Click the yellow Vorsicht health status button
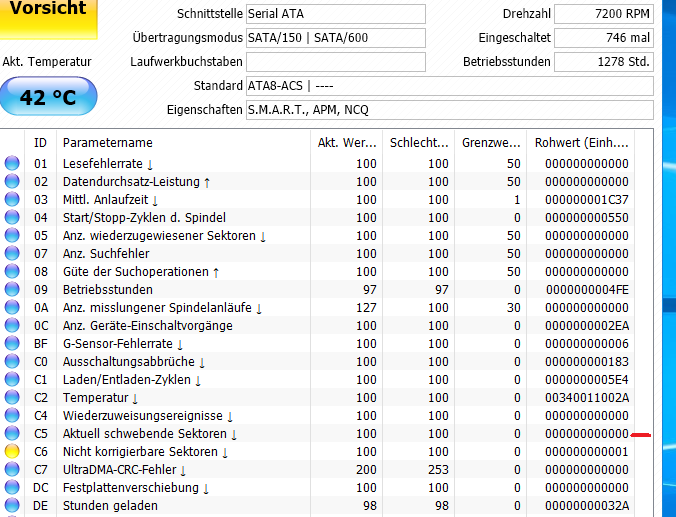 tap(48, 17)
